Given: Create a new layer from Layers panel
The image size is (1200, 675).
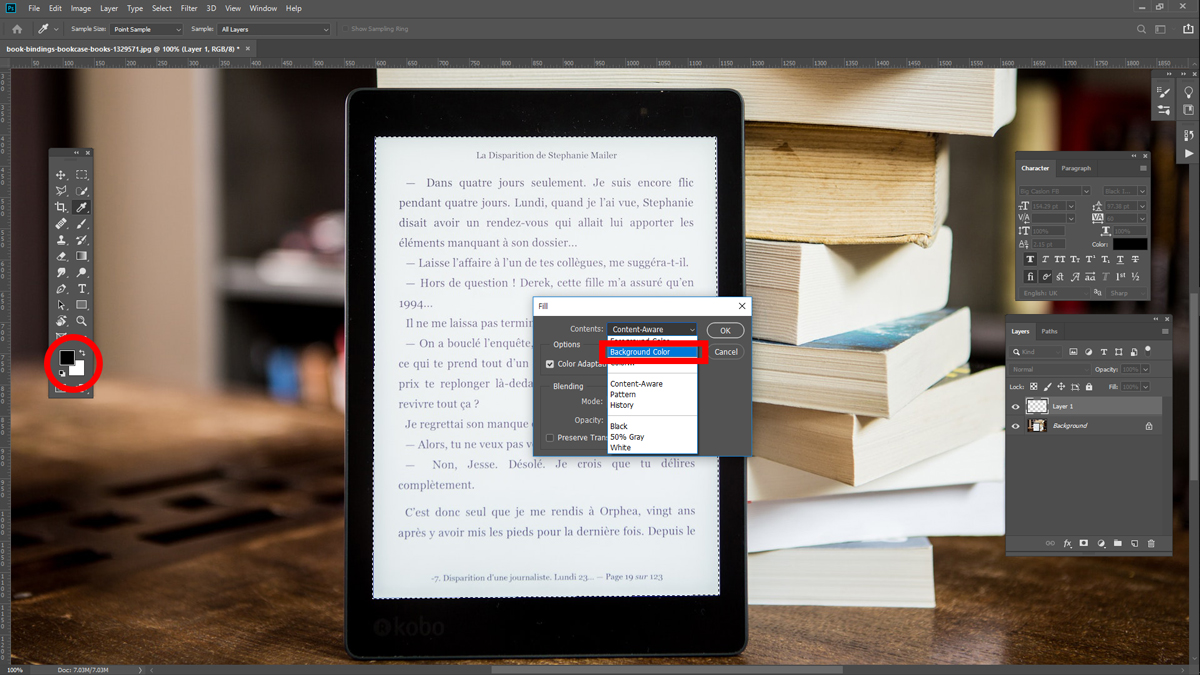Looking at the screenshot, I should point(1134,543).
